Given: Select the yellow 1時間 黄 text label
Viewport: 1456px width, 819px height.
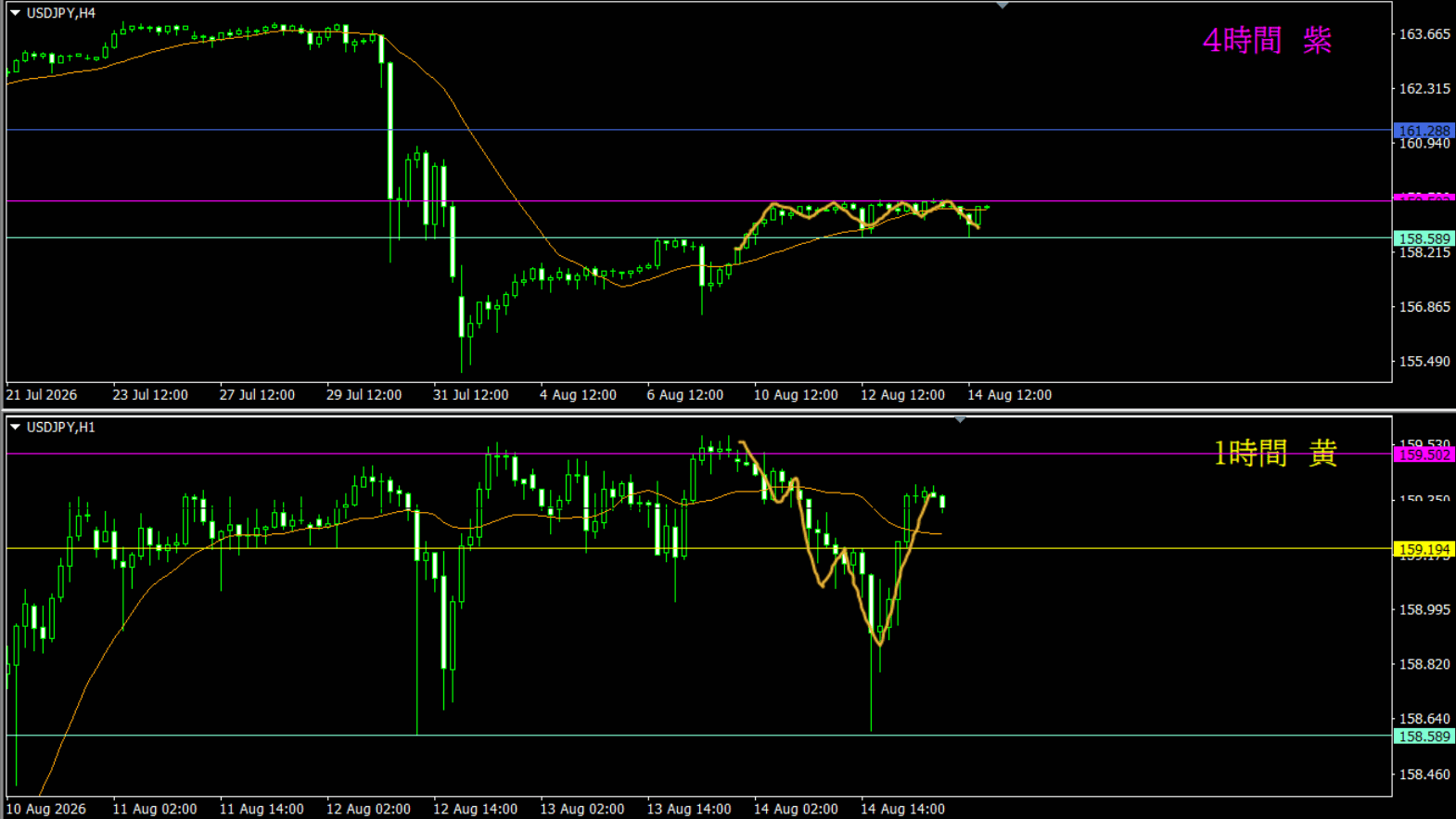Looking at the screenshot, I should [x=1275, y=453].
